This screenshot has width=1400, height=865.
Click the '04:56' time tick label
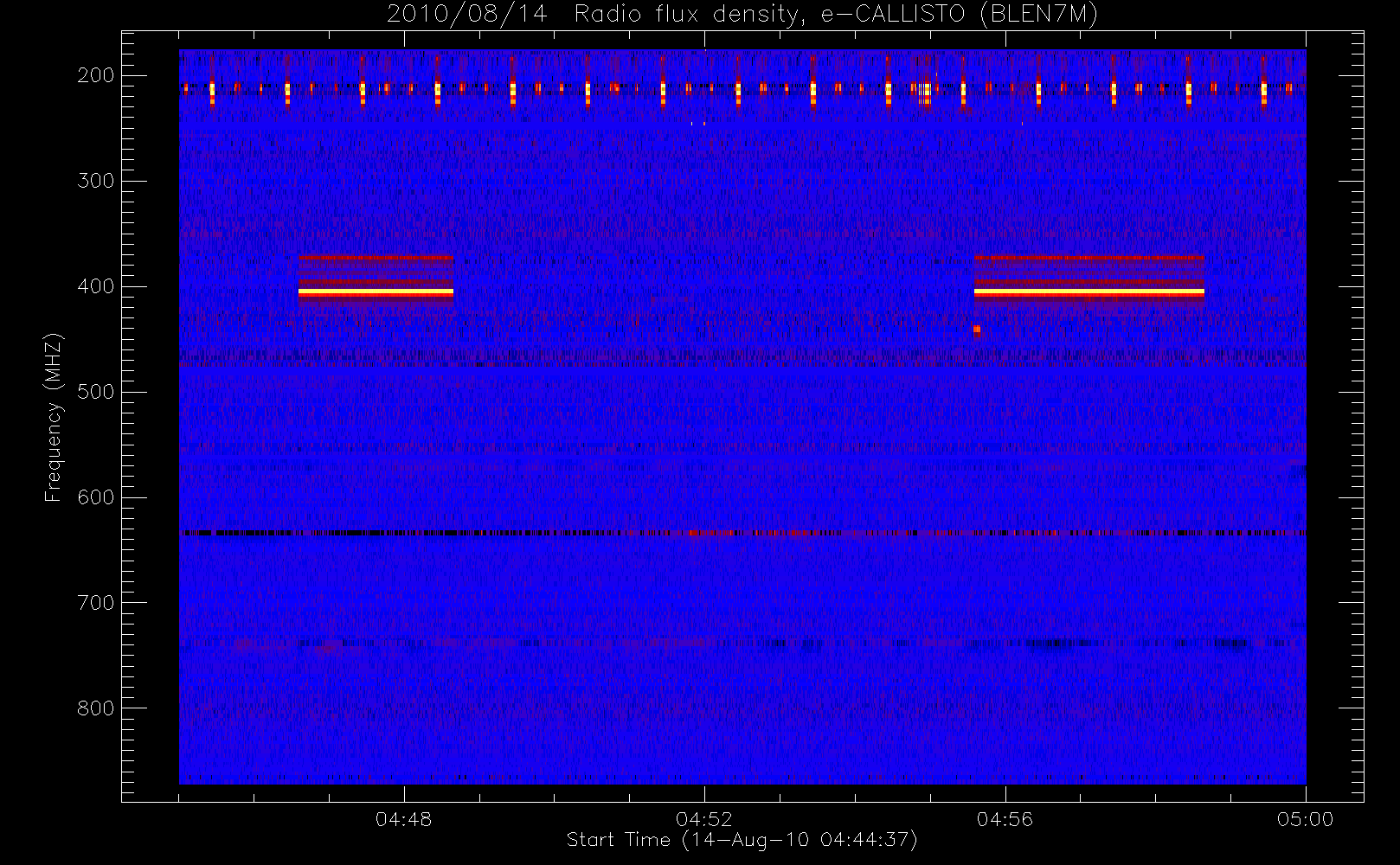(1005, 819)
